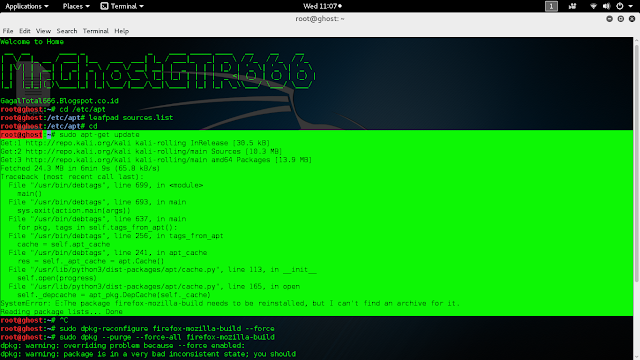640x360 pixels.
Task: Click 'Fetched 24.3 MB in 6min 9s' line
Action: (80, 168)
